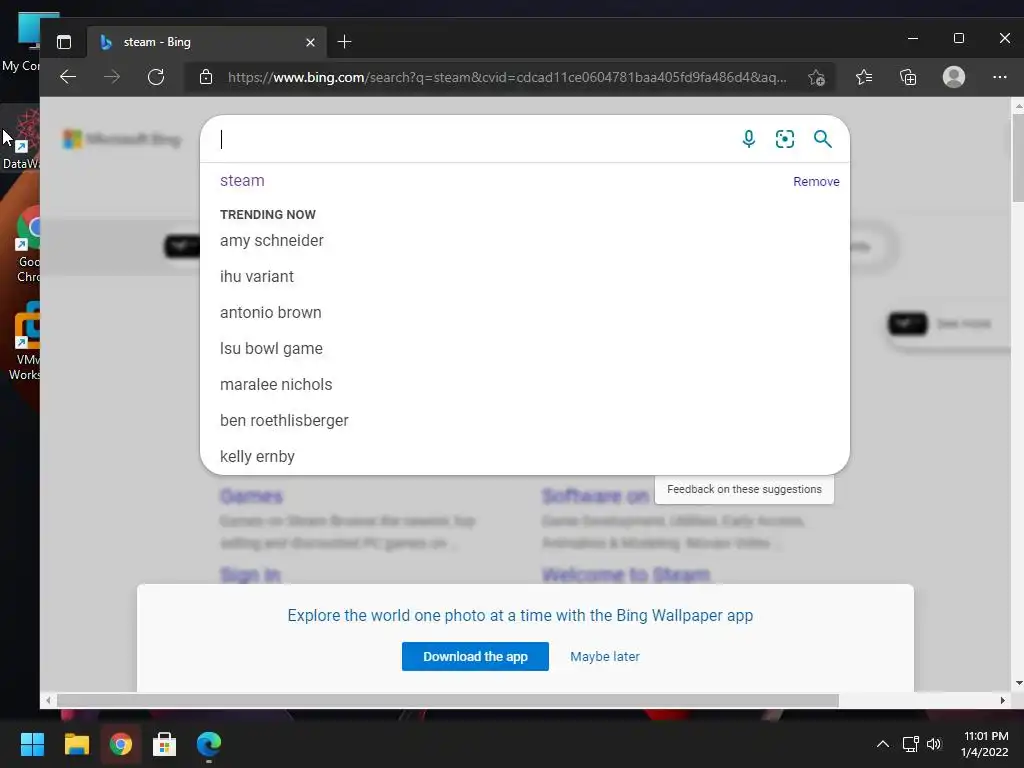Select the steam - Bing tab
1024x768 pixels.
click(206, 42)
